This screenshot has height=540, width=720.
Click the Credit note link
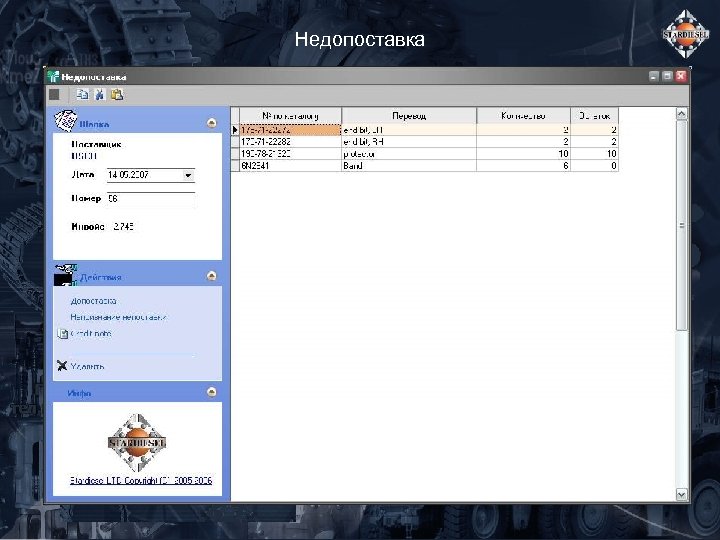pos(91,334)
